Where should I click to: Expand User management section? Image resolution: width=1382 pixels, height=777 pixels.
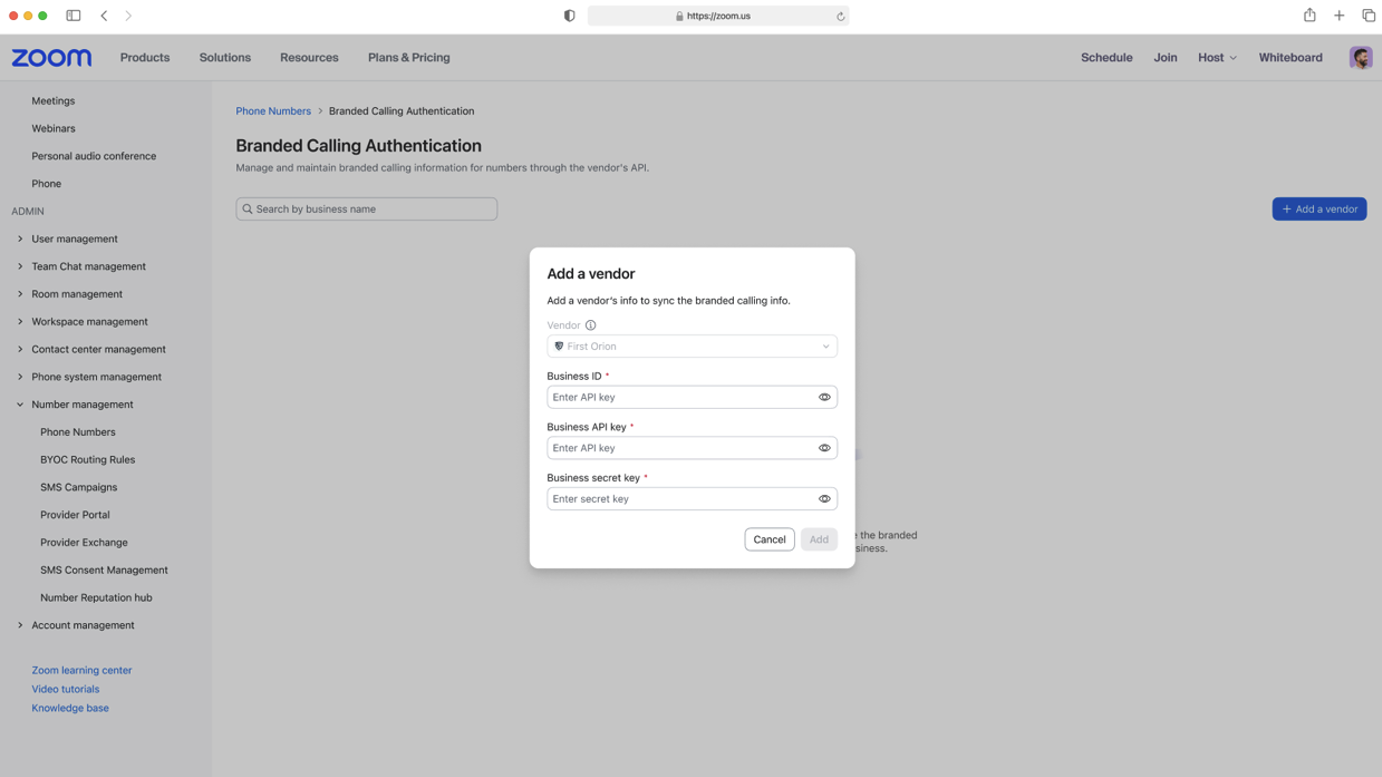click(20, 239)
